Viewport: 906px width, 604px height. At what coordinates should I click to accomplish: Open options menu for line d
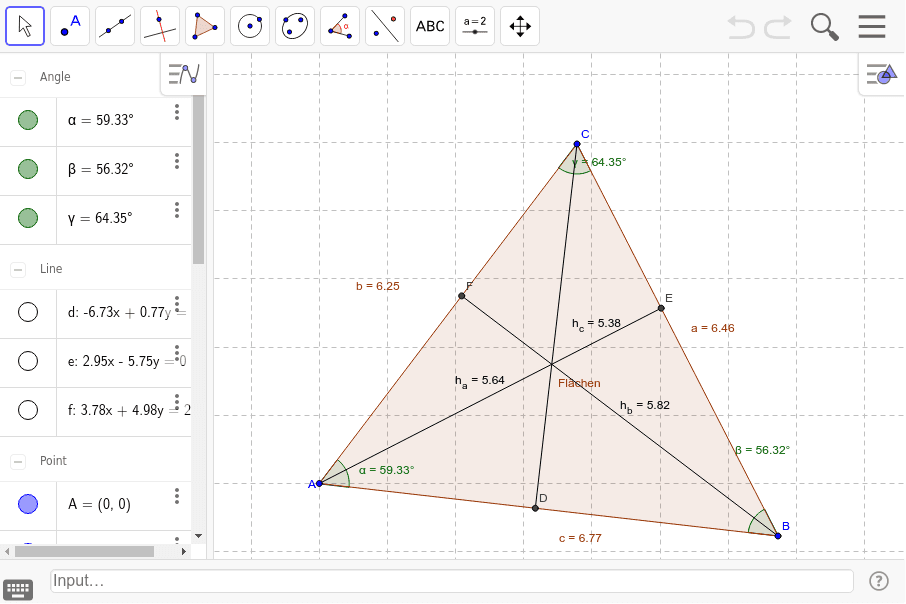point(177,303)
